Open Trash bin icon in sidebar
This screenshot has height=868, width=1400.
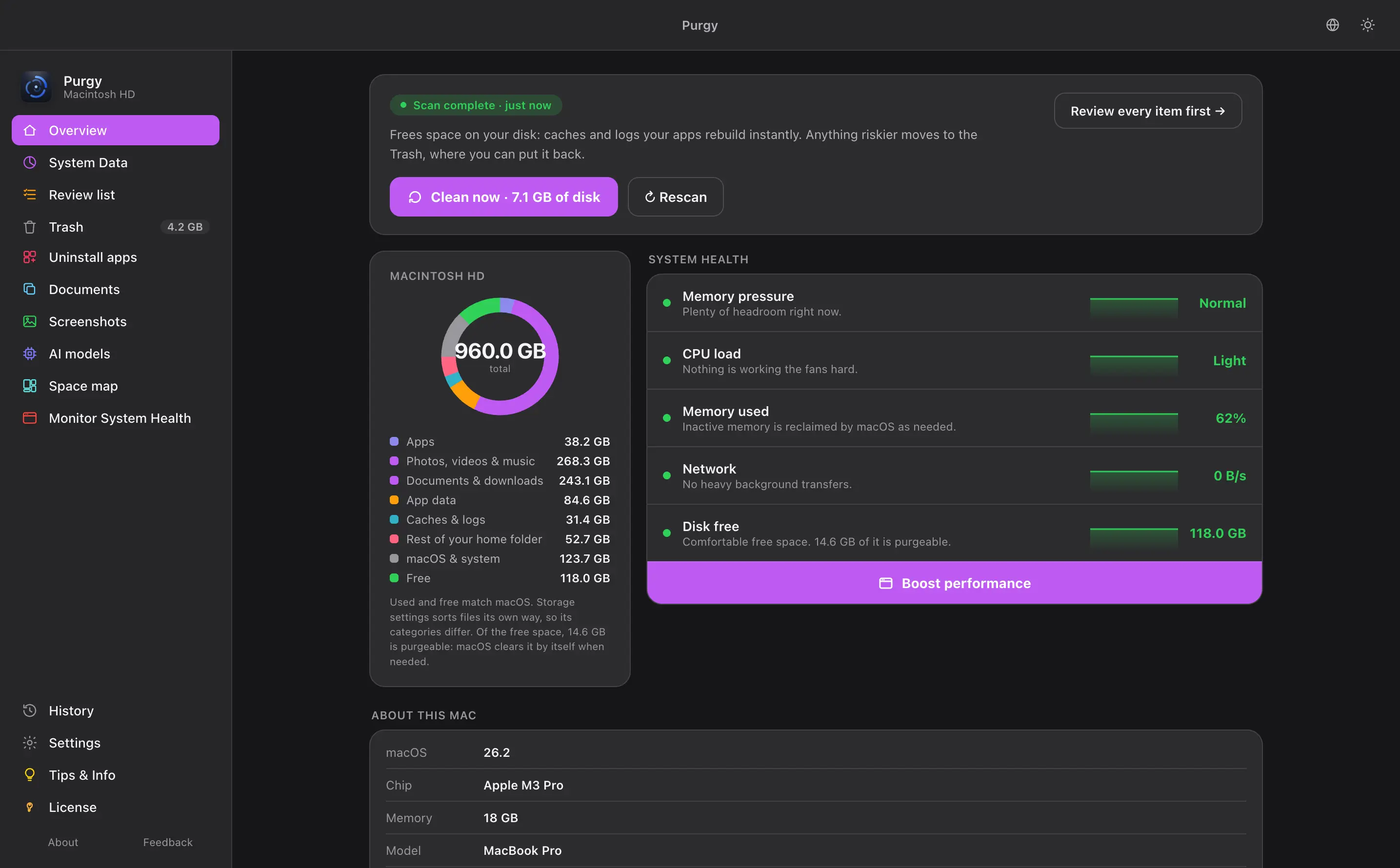coord(30,227)
